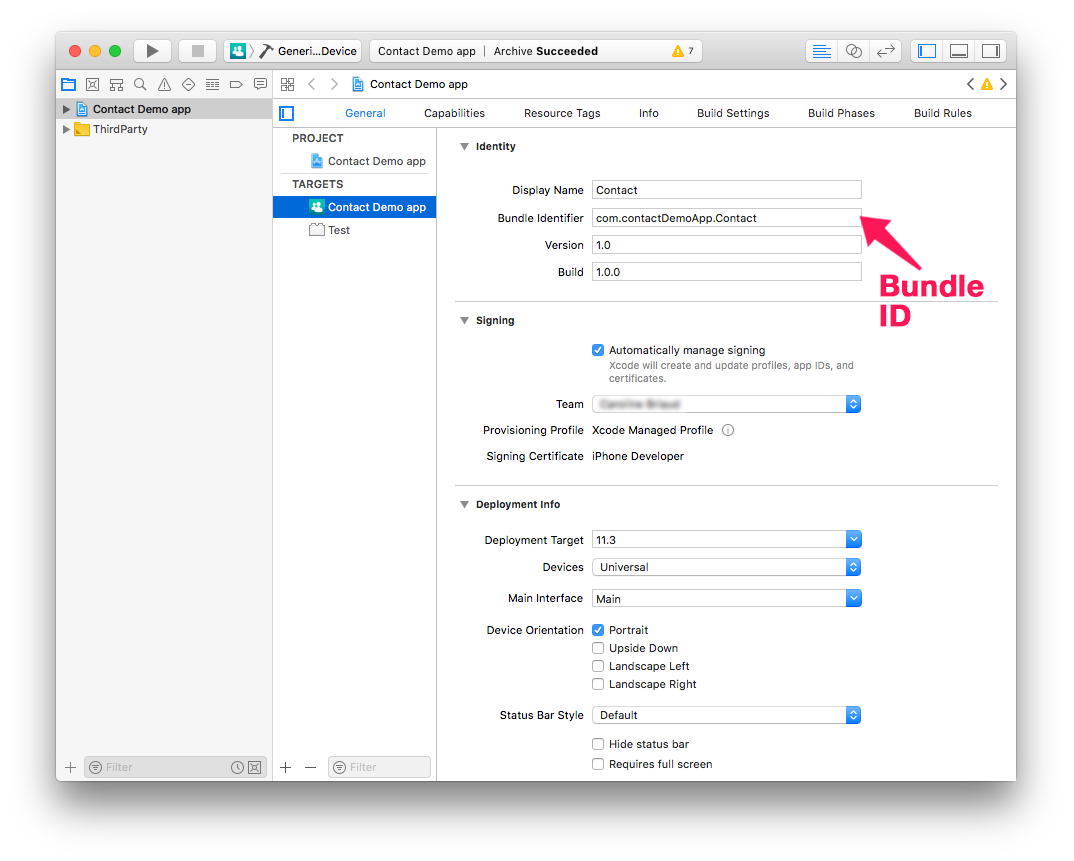Show the Issue navigator
This screenshot has height=861, width=1074.
[x=164, y=84]
